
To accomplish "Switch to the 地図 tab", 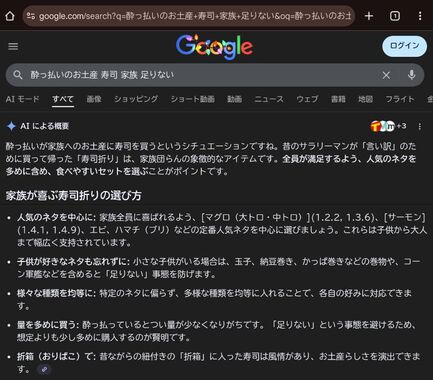I will 365,99.
